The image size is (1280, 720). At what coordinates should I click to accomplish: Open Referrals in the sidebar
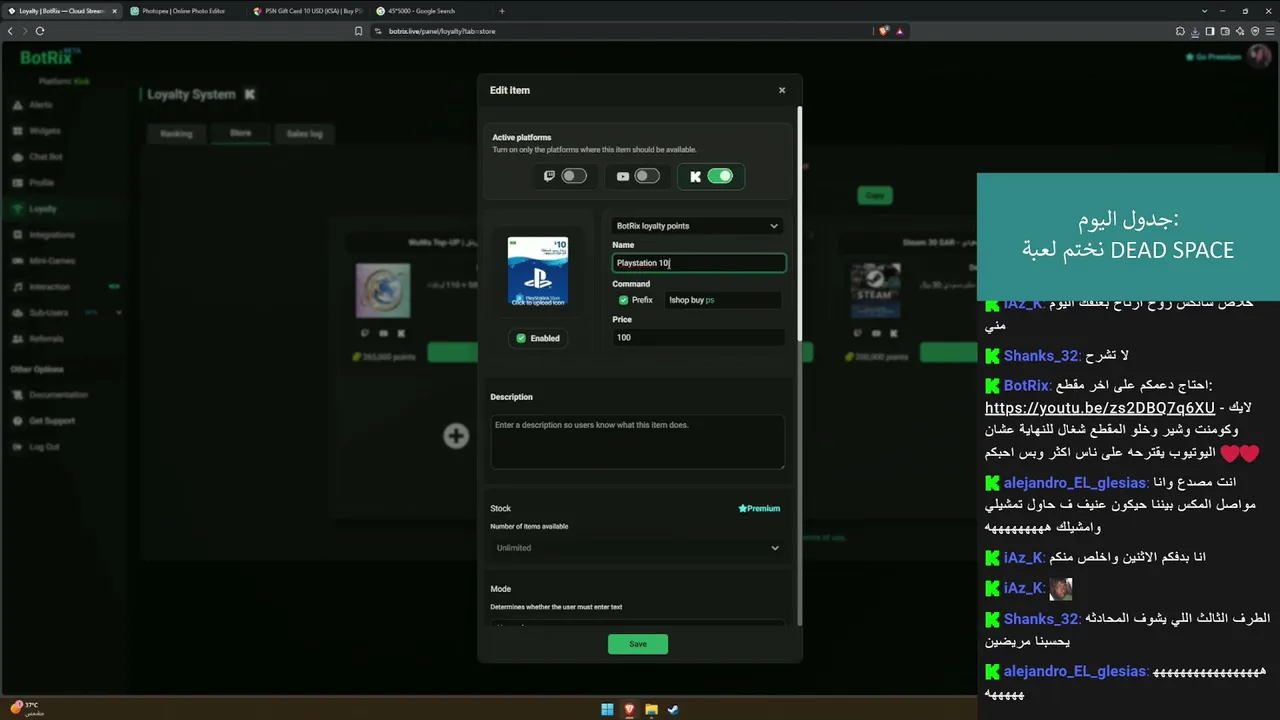tap(46, 339)
